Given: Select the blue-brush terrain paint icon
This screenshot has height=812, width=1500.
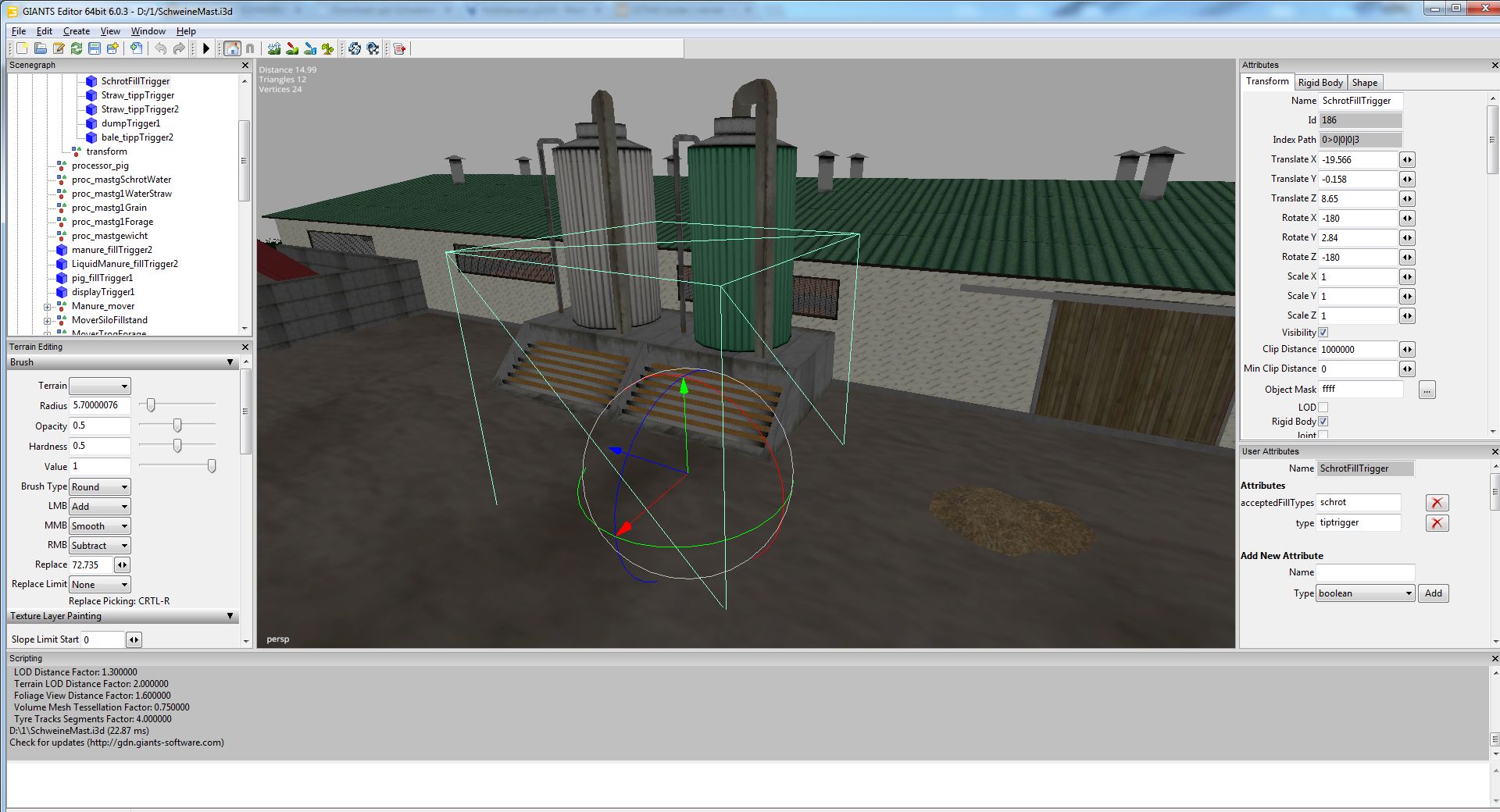Looking at the screenshot, I should coord(310,48).
